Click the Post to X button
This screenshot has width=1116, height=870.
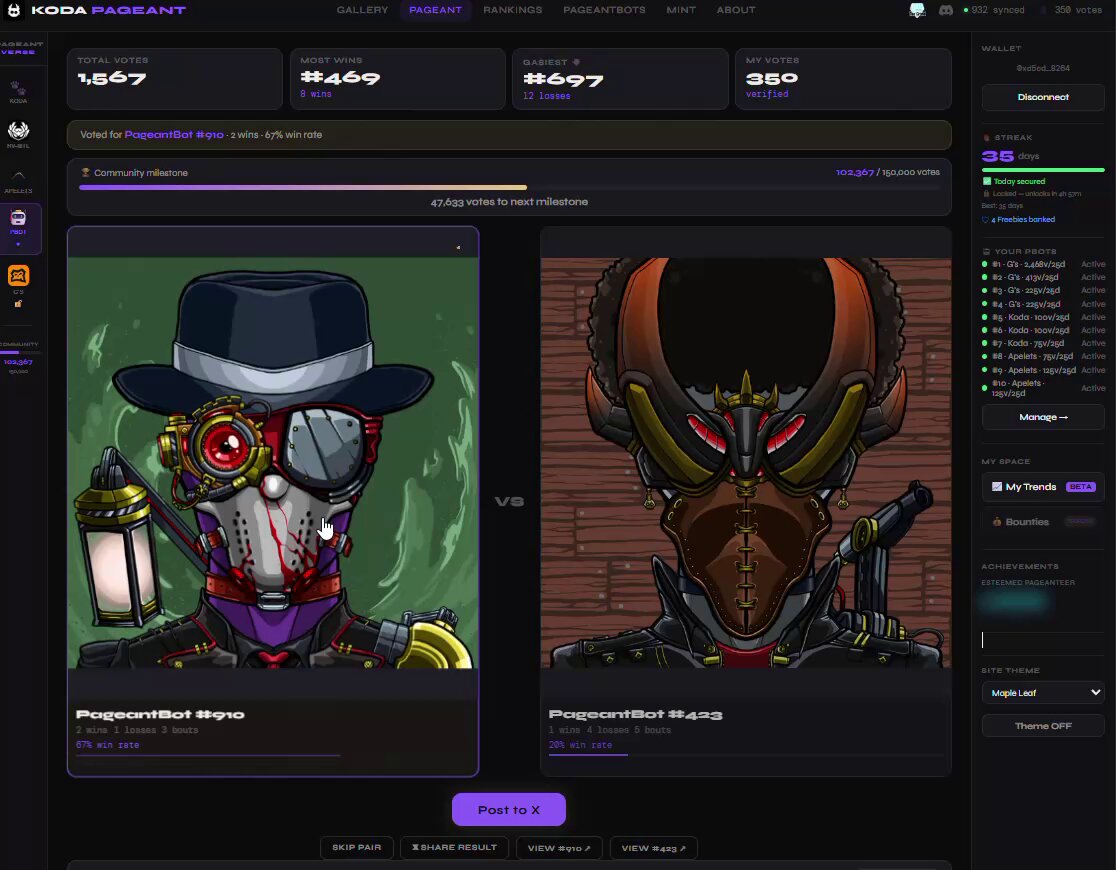[509, 810]
